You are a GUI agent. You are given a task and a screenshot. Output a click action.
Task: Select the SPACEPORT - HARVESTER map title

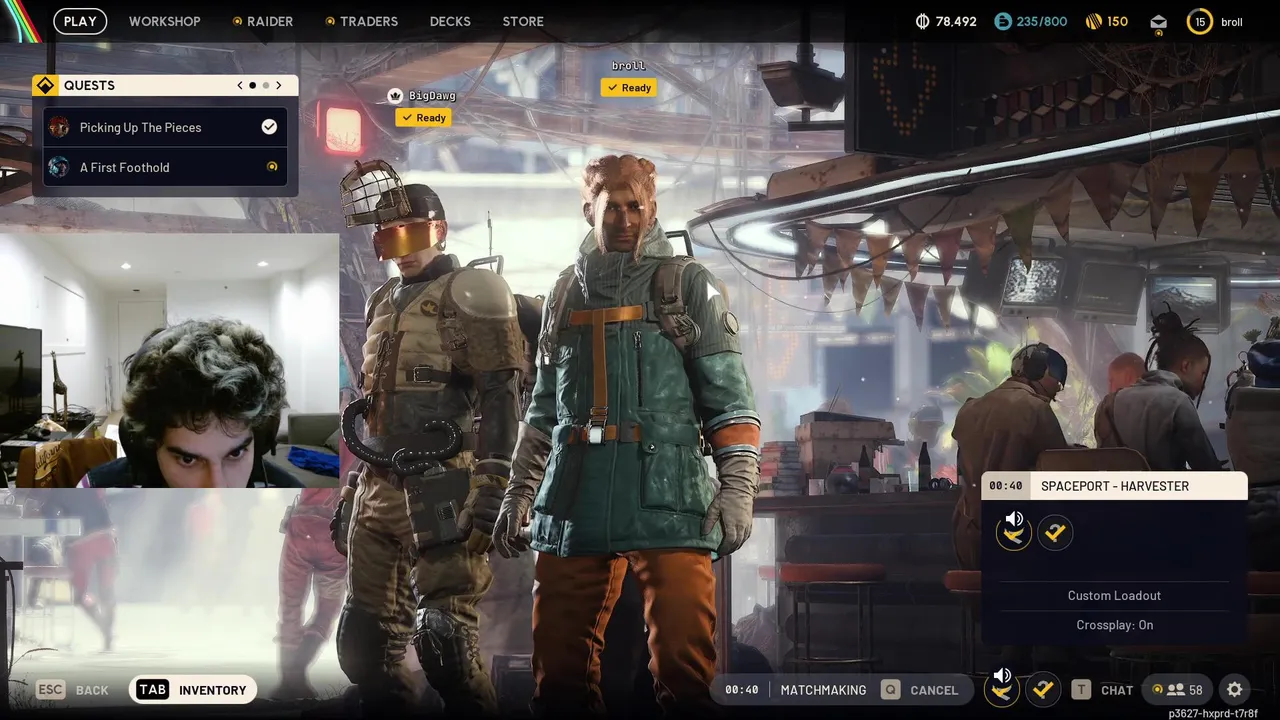[1115, 486]
